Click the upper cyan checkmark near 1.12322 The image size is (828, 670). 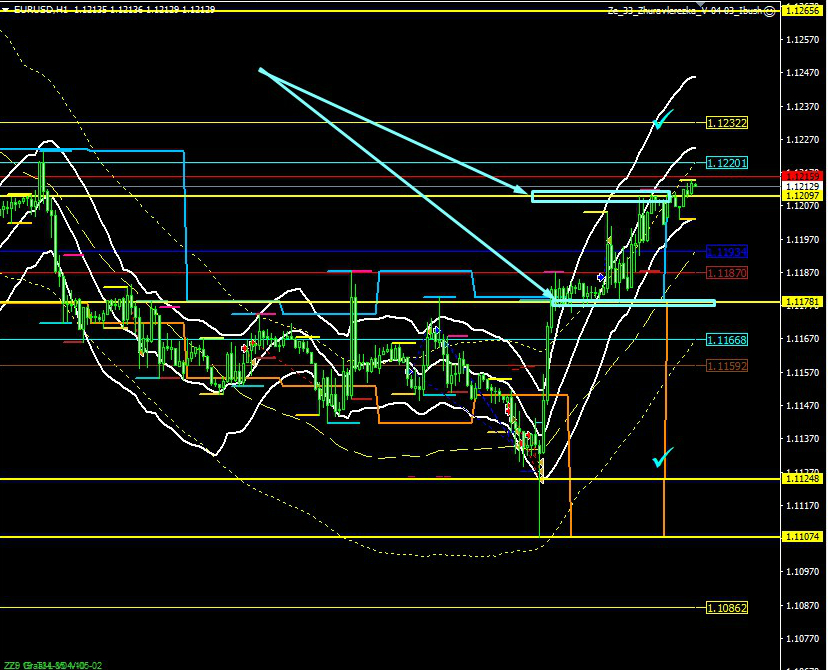tap(663, 119)
